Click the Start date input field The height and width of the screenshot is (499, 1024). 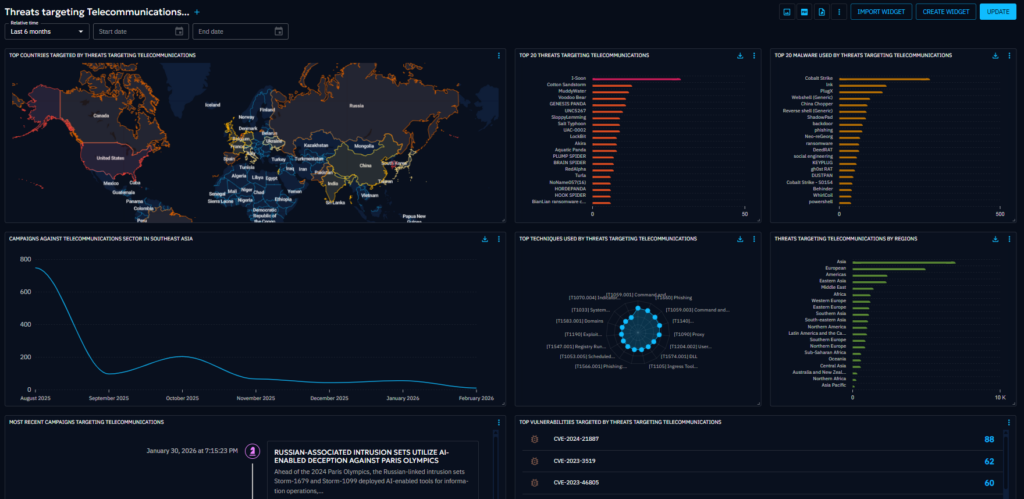[141, 31]
